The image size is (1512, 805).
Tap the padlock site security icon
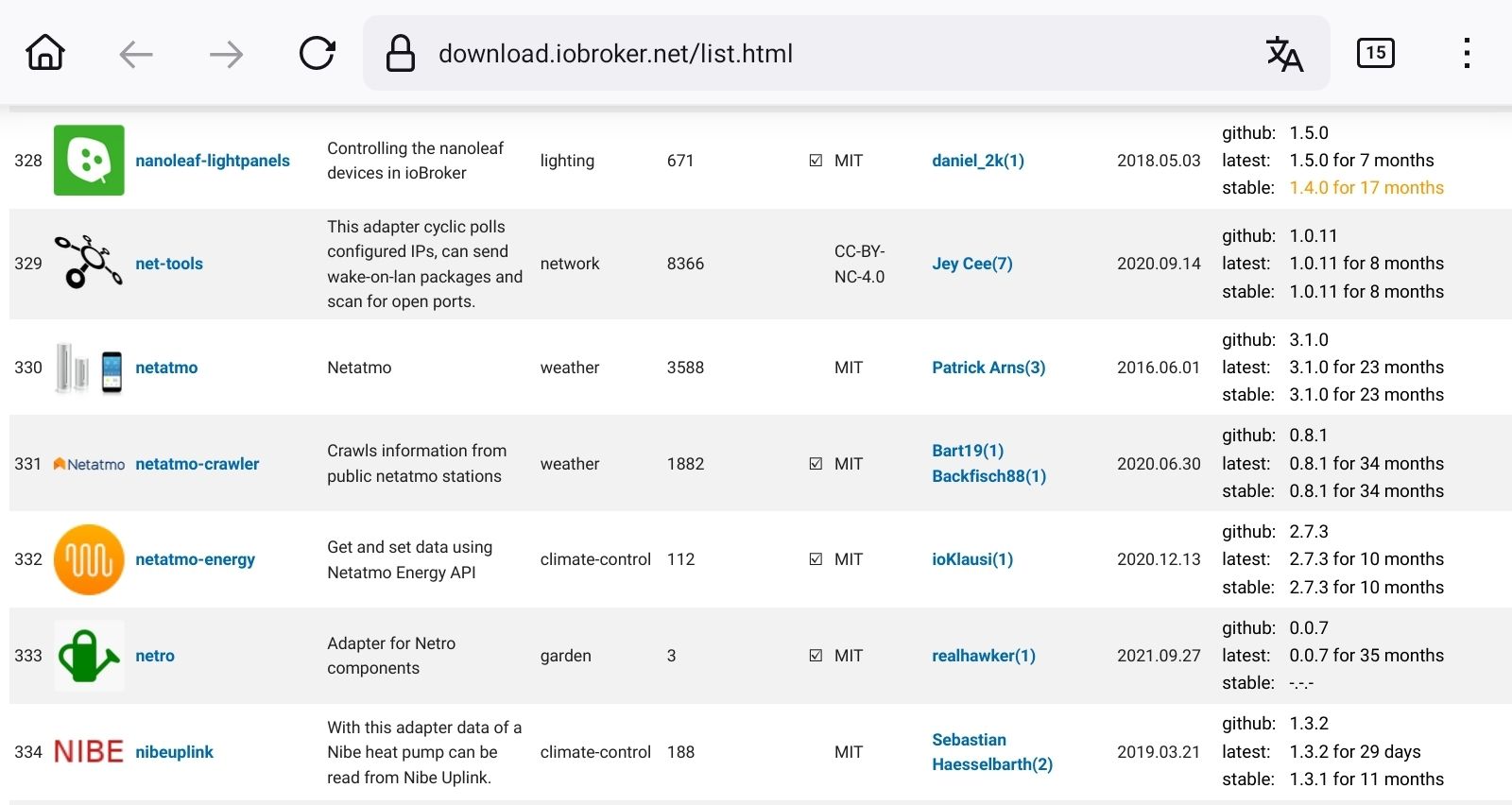[x=401, y=53]
